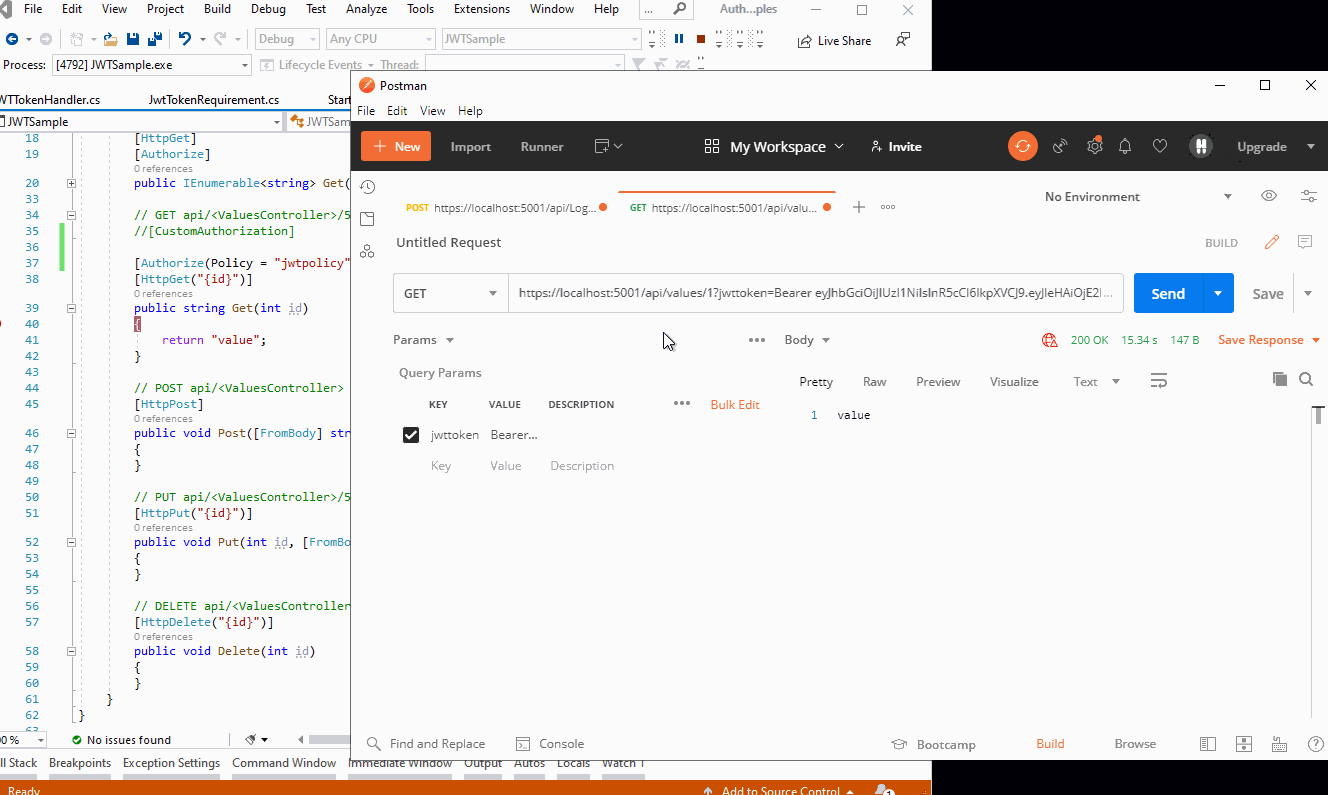Click the pencil edit icon beside BUILD

pos(1272,242)
